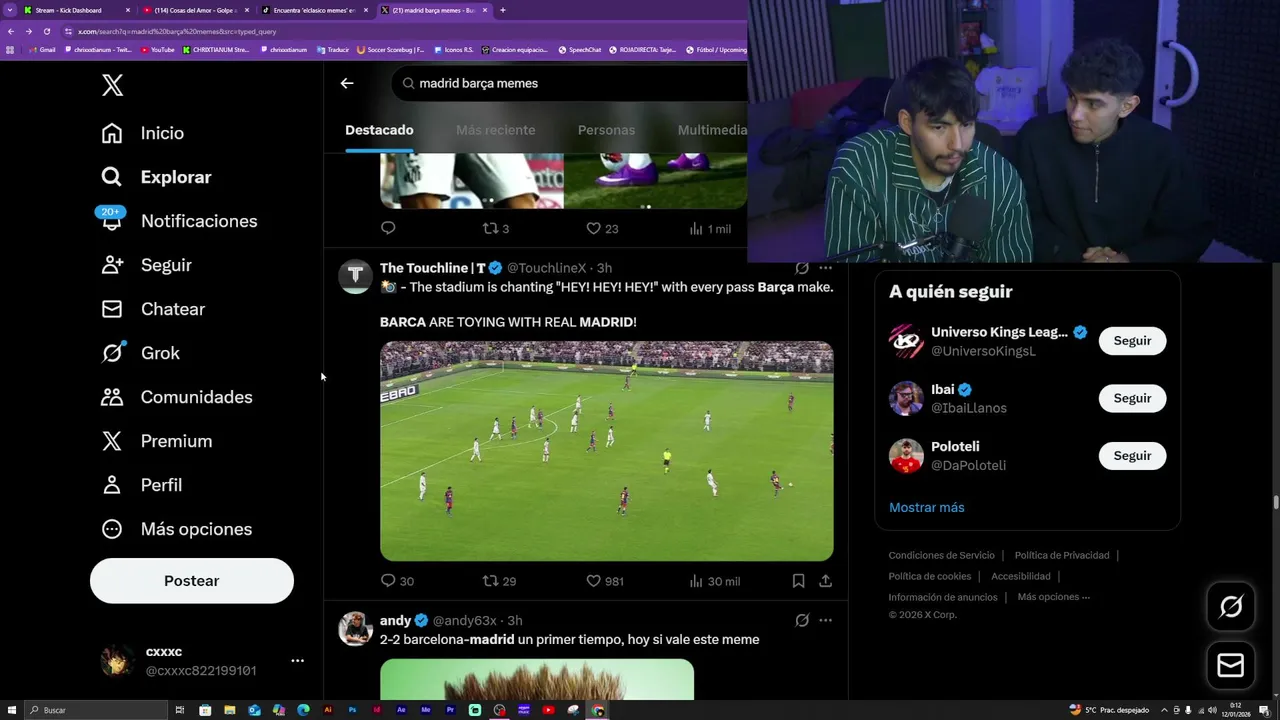Open Perfil in the sidebar
The width and height of the screenshot is (1280, 720).
(141, 485)
